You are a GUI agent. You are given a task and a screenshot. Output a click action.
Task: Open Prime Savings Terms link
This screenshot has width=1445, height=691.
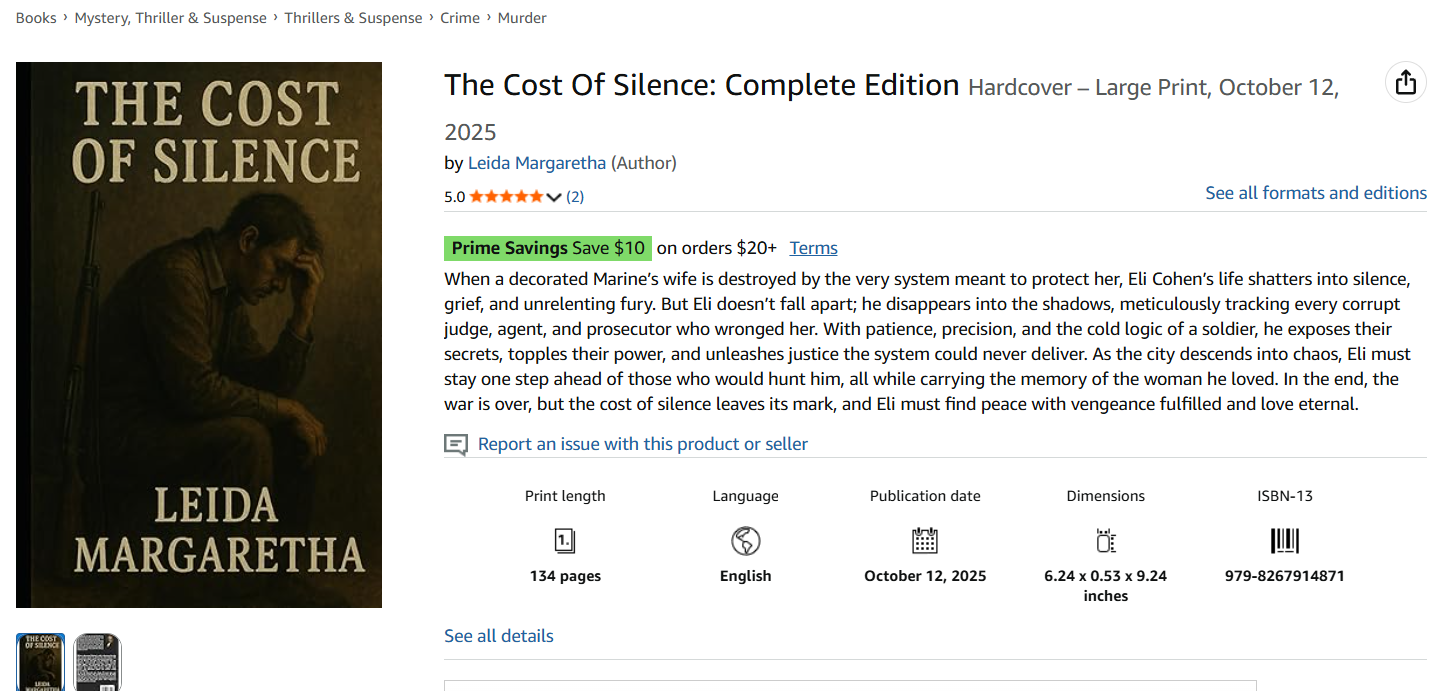[814, 248]
